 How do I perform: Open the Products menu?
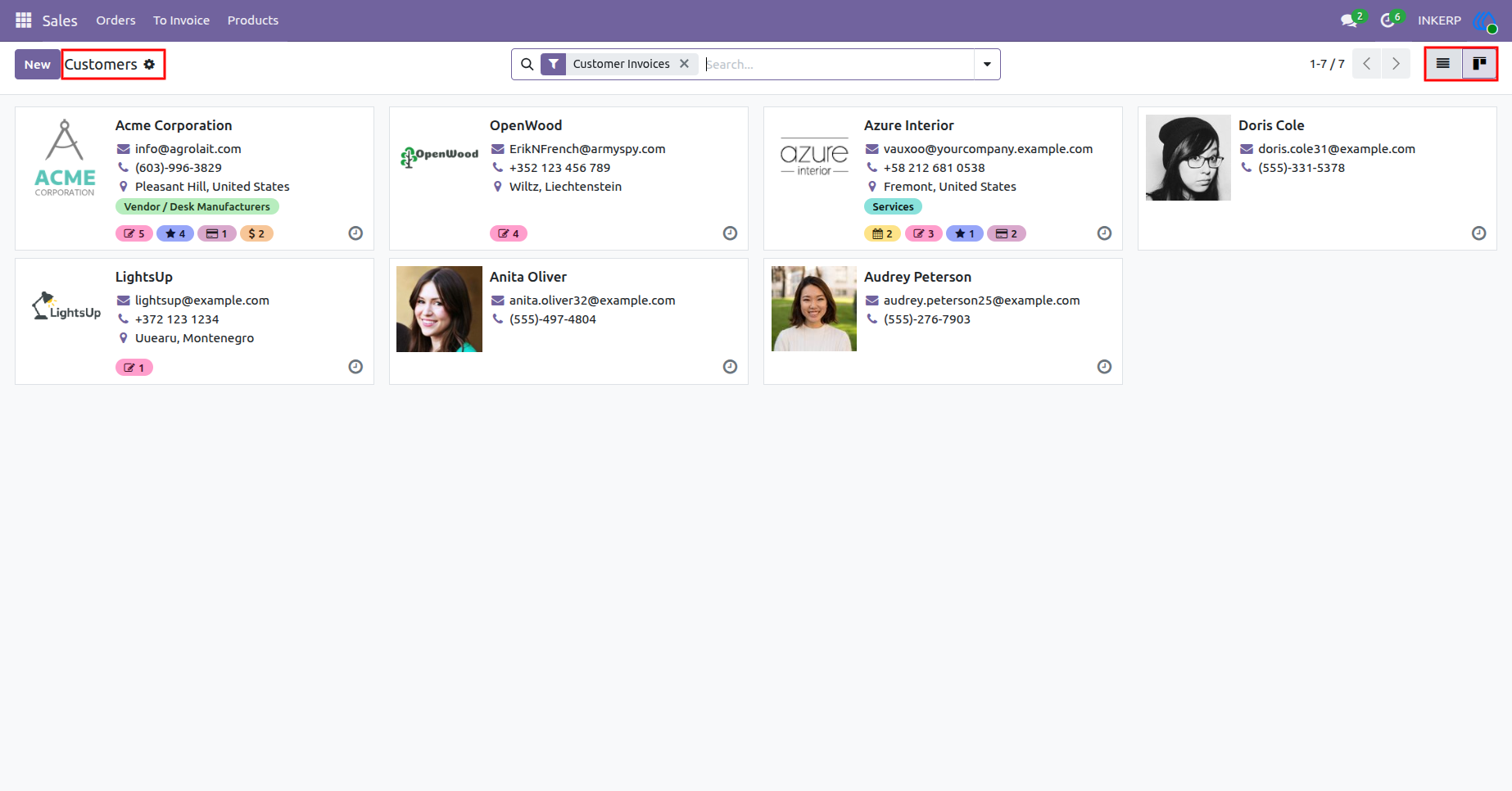pyautogui.click(x=253, y=20)
